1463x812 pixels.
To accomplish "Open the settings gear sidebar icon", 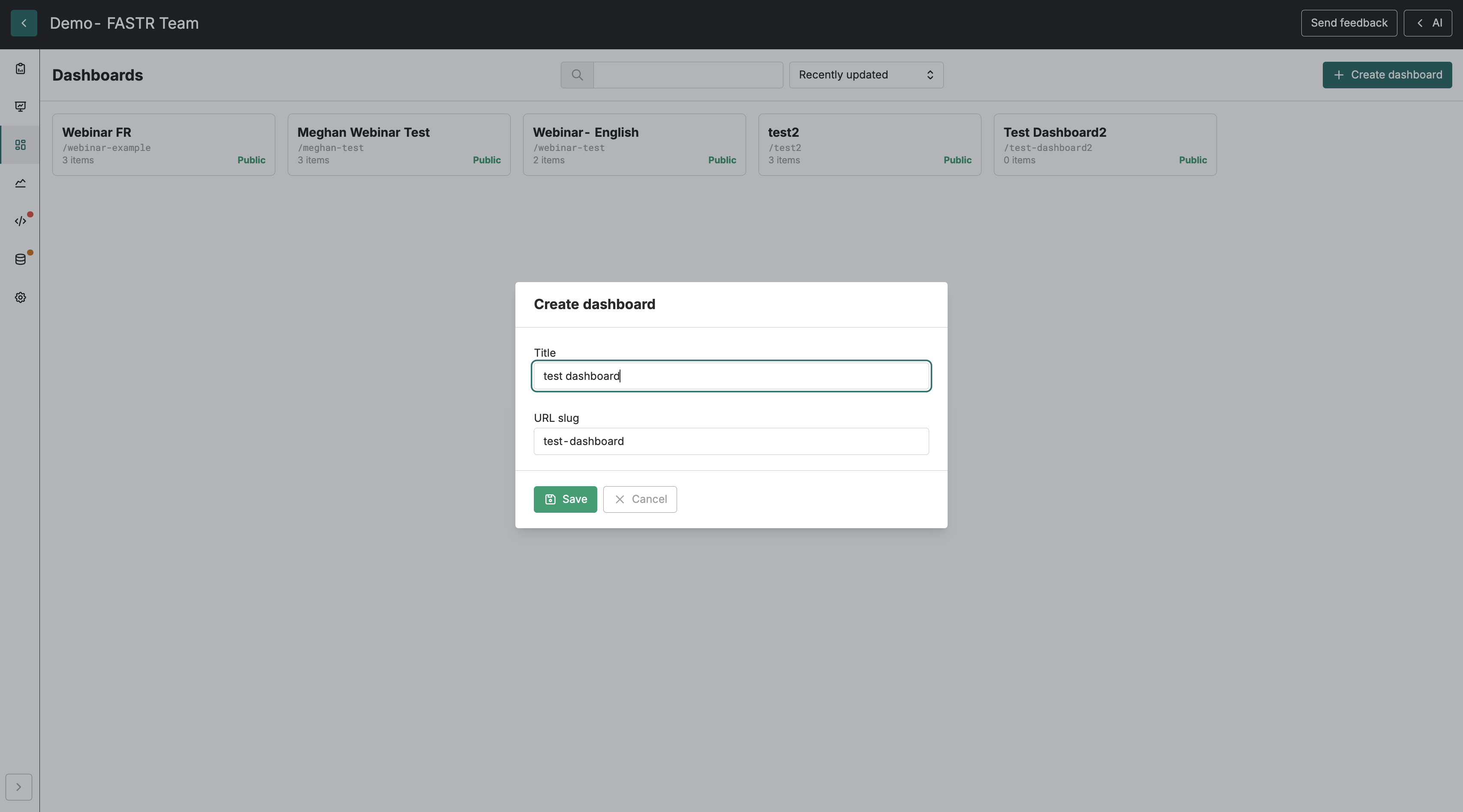I will tap(21, 297).
